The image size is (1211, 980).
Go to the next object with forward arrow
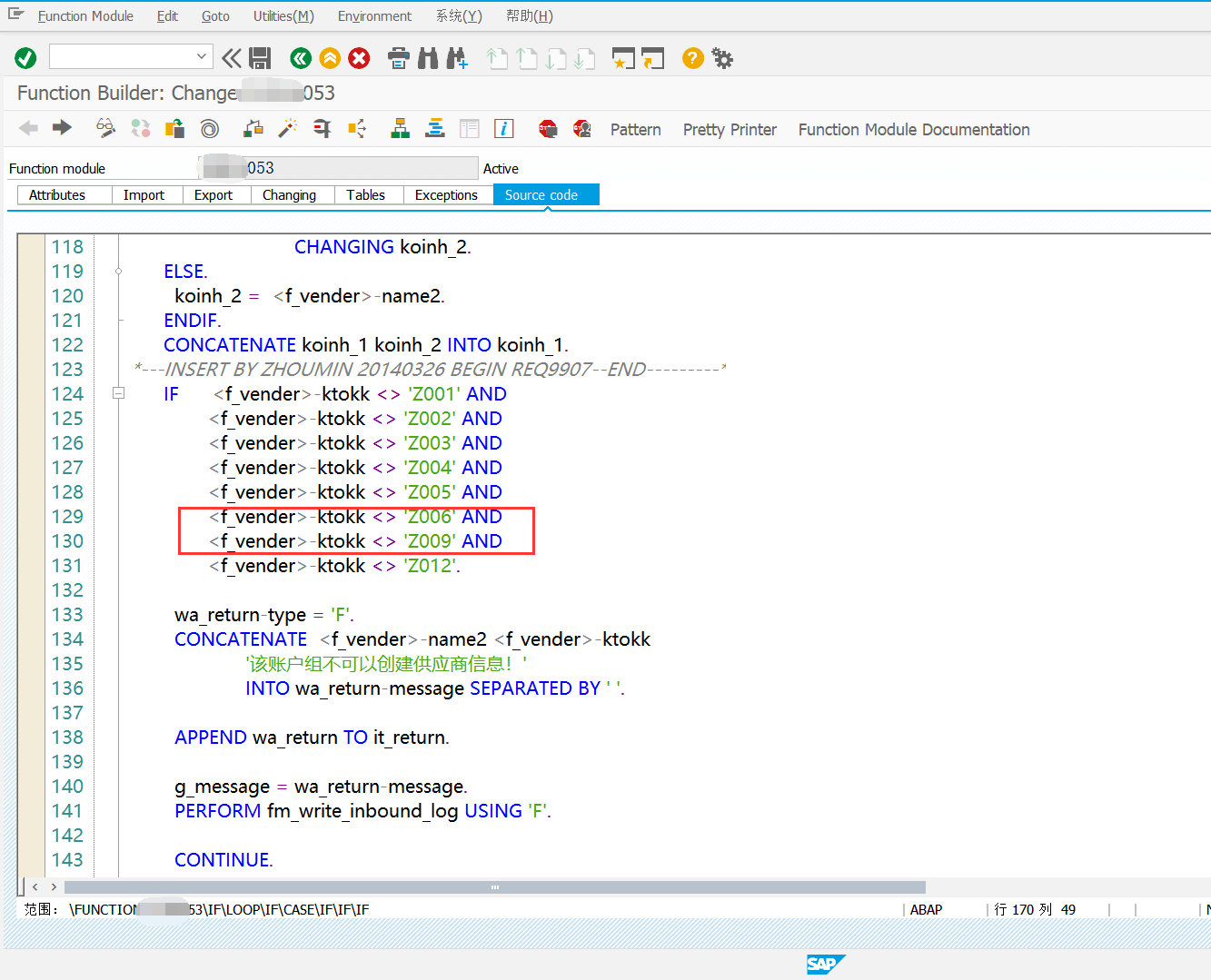[62, 128]
